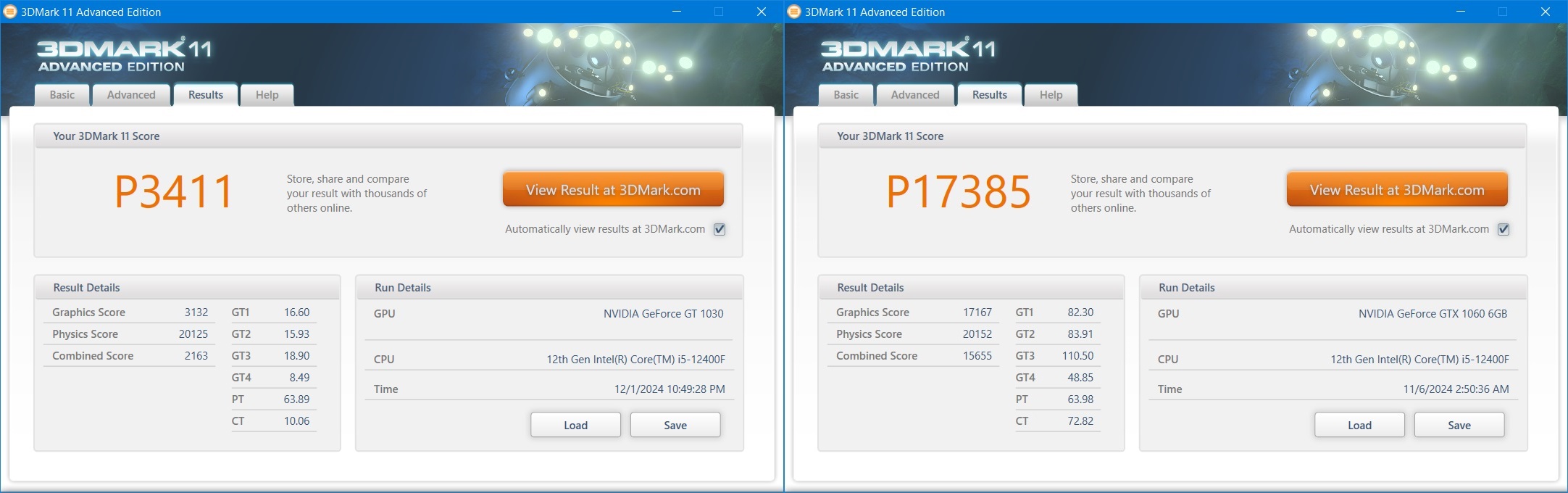Select the Graphics Score value 3132
The width and height of the screenshot is (1568, 493).
196,312
